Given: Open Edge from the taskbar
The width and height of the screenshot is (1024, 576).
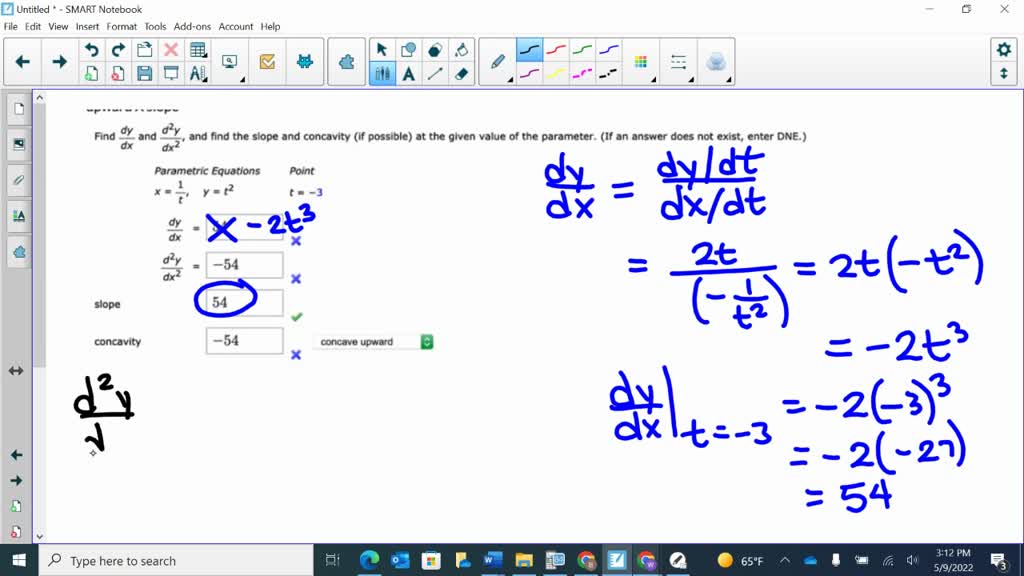Looking at the screenshot, I should [369, 560].
